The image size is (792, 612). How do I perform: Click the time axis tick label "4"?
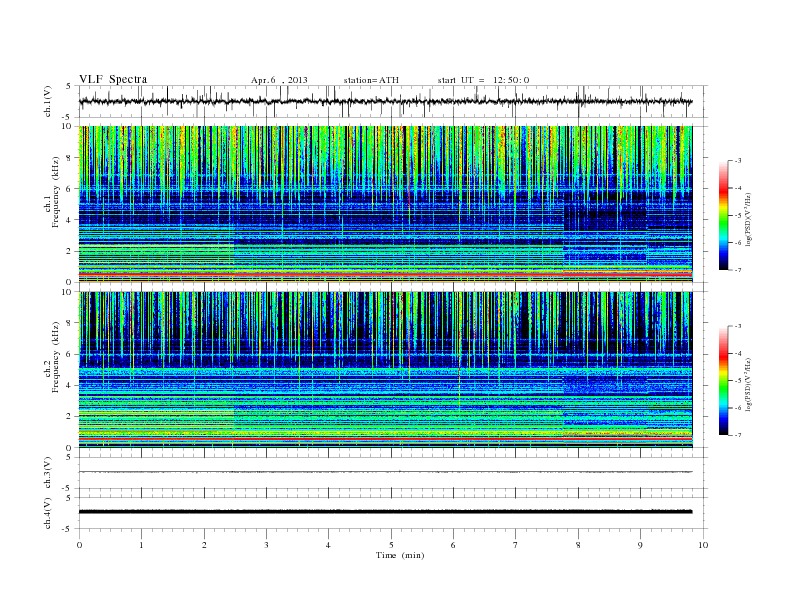329,545
